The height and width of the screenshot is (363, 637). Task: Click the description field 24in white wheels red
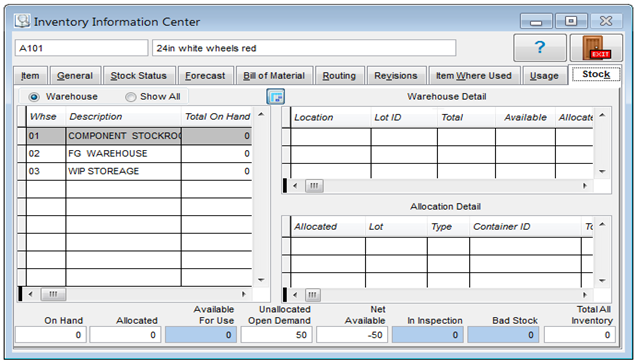tap(304, 48)
